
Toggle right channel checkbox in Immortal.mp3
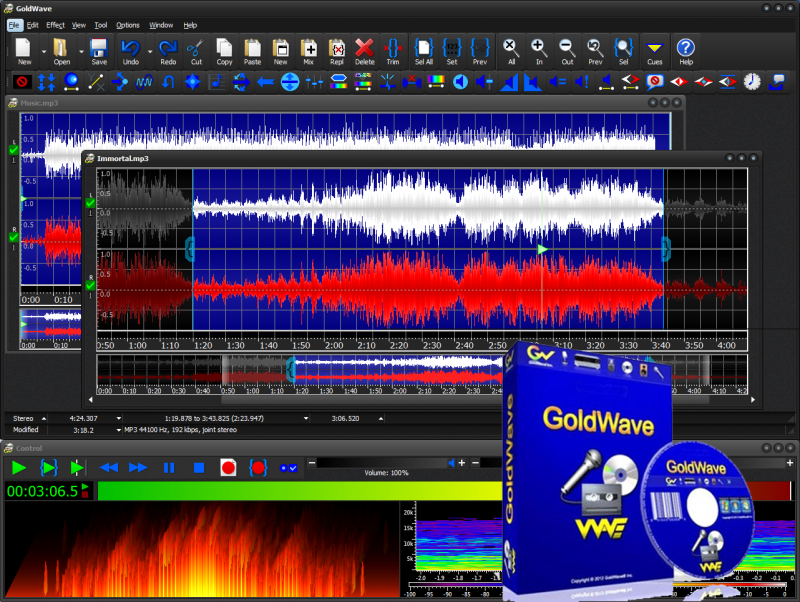(x=90, y=285)
